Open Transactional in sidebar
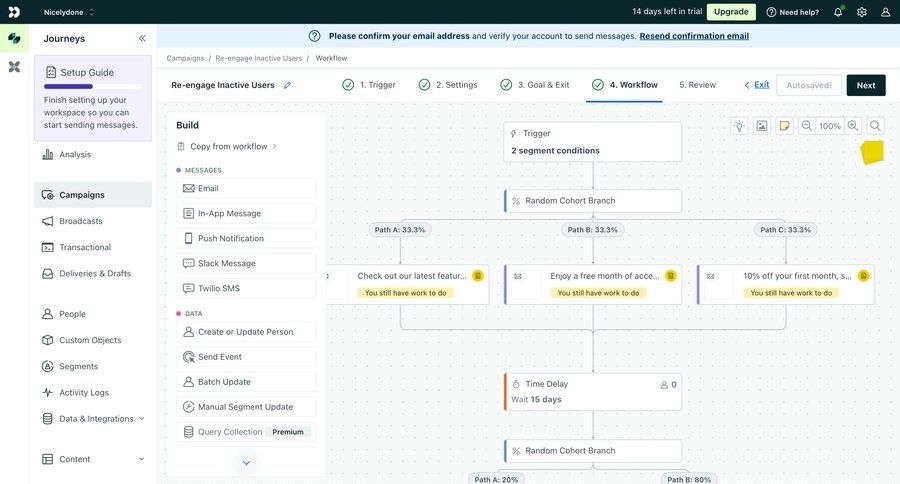 point(93,247)
